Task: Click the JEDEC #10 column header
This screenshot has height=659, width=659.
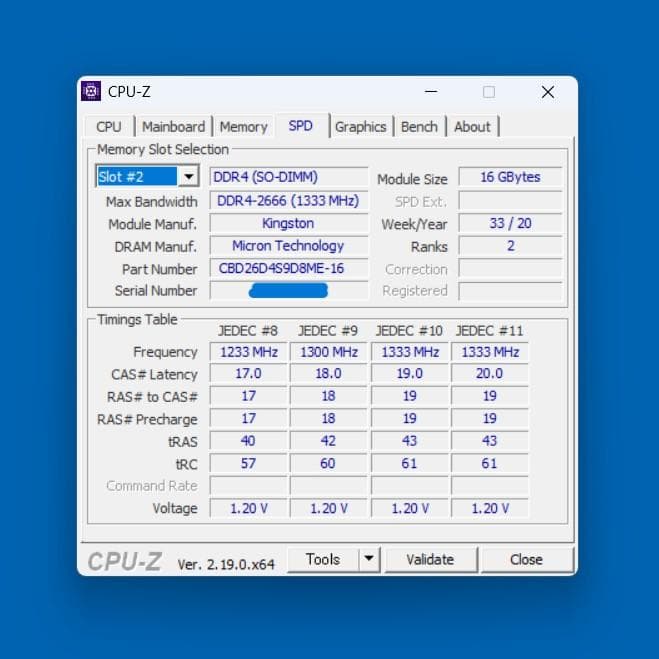Action: pos(409,331)
